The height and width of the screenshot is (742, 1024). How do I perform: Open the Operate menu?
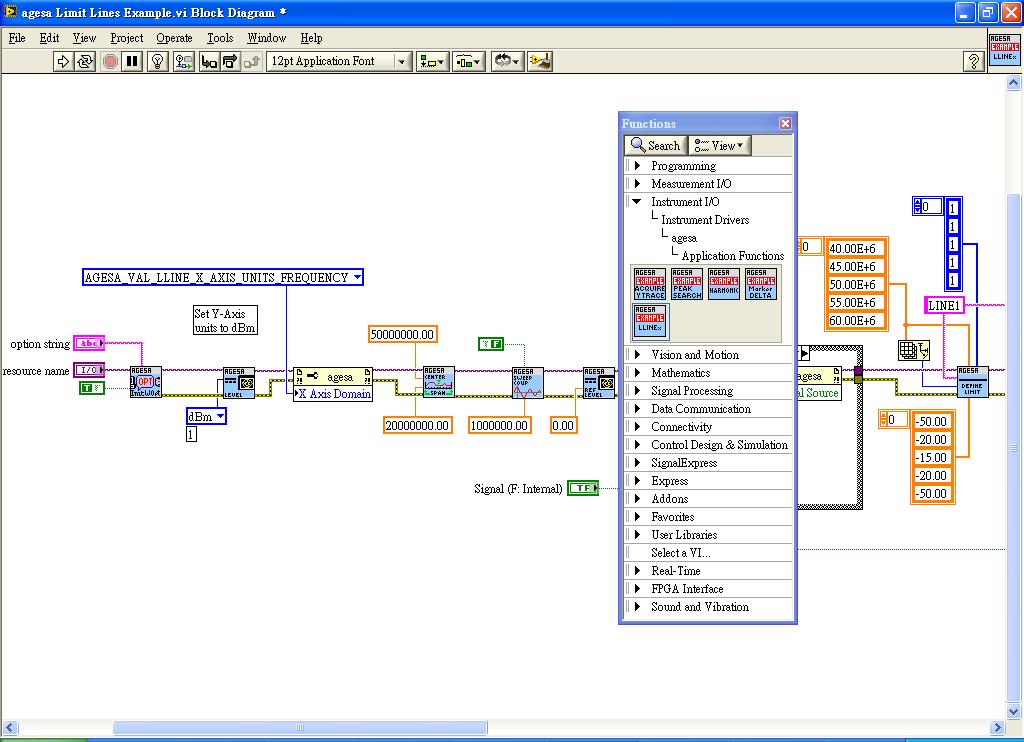[174, 38]
